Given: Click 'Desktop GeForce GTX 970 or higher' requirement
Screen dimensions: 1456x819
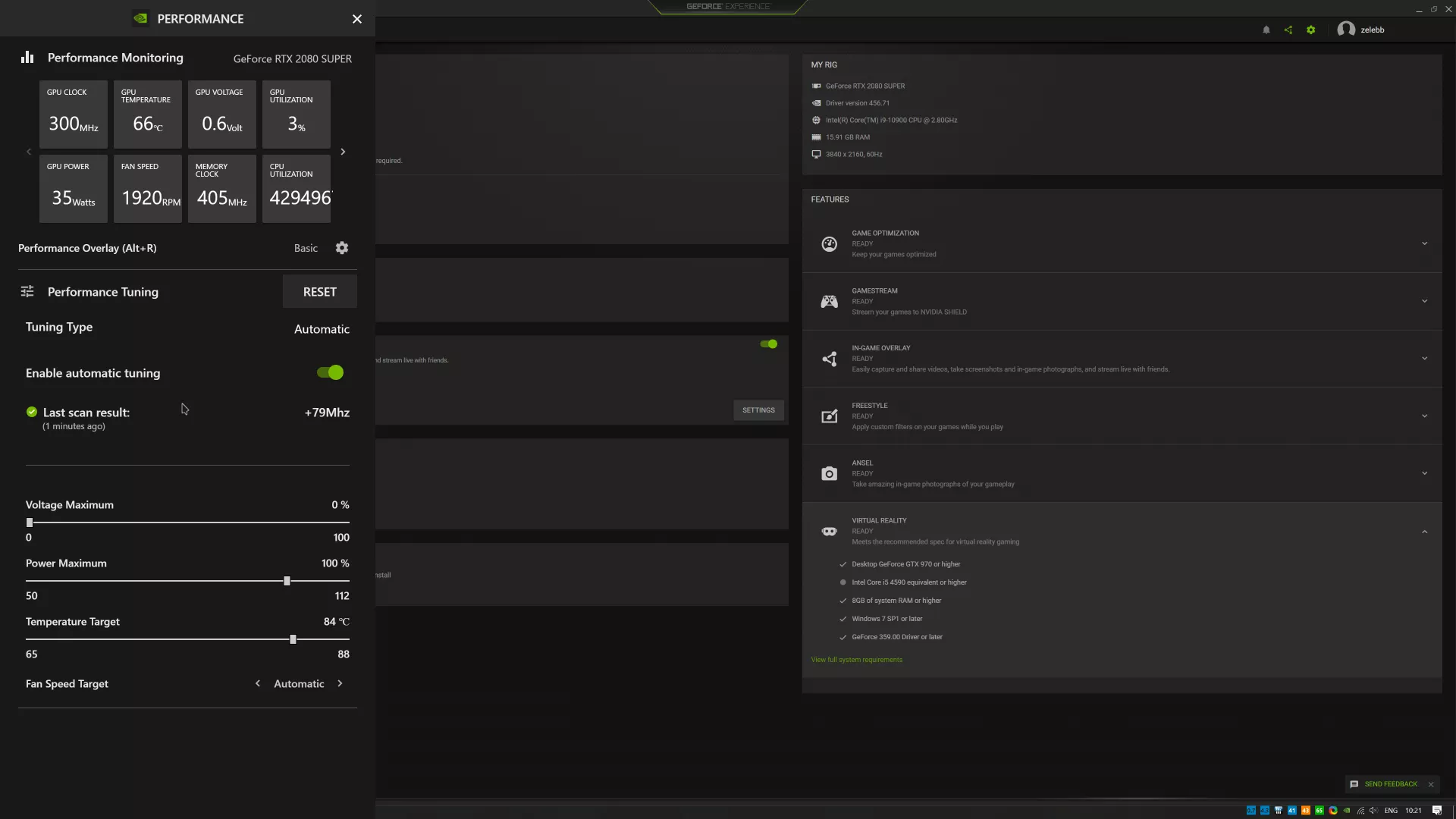Looking at the screenshot, I should click(905, 564).
